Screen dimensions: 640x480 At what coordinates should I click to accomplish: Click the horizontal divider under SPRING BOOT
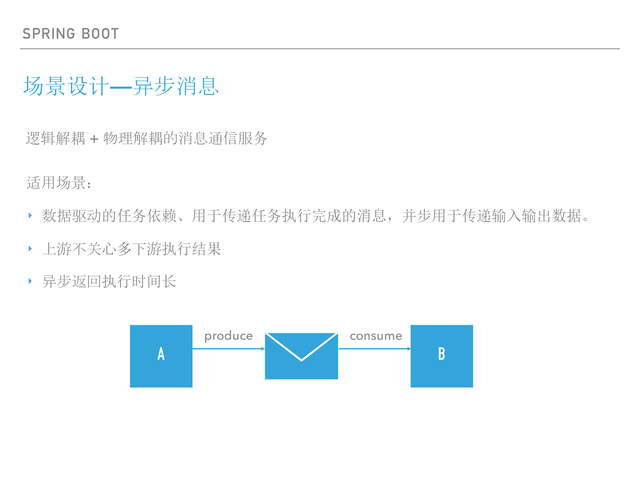pyautogui.click(x=320, y=48)
